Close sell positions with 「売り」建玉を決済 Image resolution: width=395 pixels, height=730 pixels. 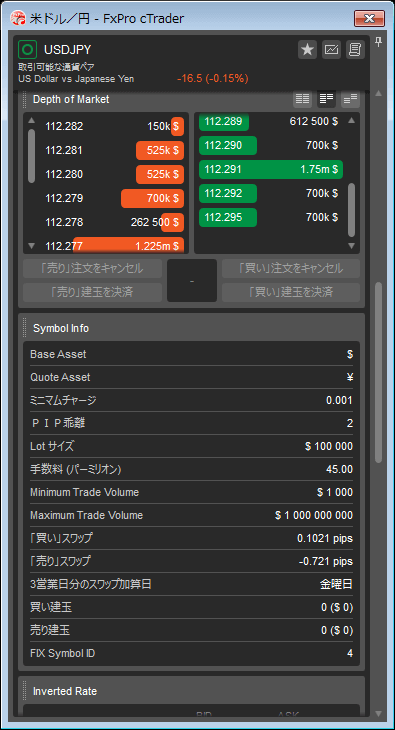(x=93, y=292)
